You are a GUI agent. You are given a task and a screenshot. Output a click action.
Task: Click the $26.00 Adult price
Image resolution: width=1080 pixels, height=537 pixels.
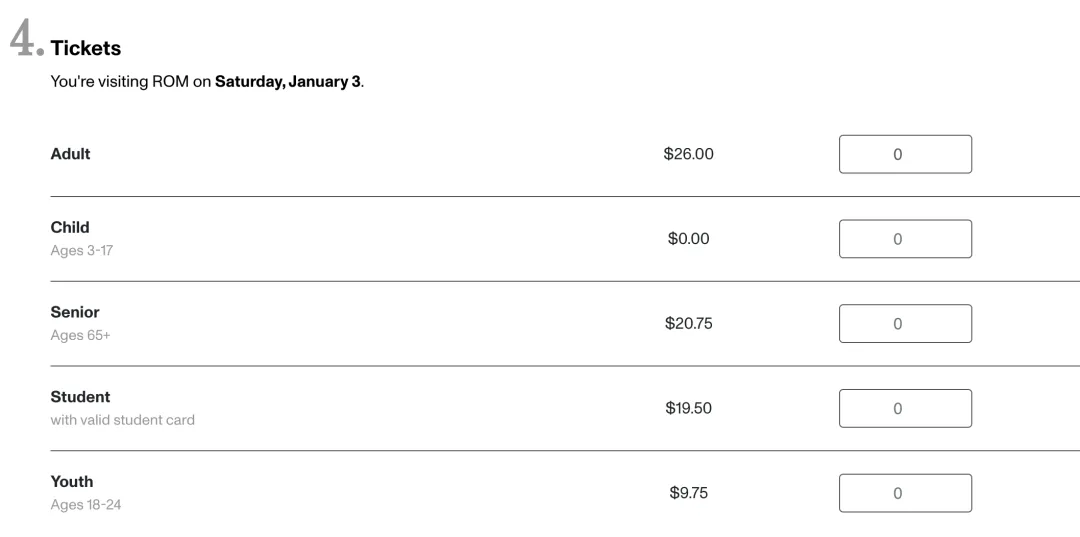click(x=688, y=154)
